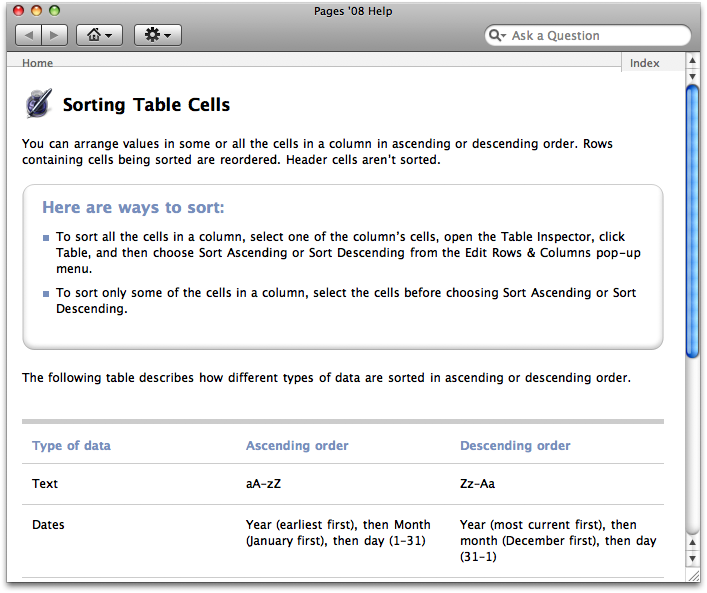Open the search magnifier options dropdown
Image resolution: width=707 pixels, height=593 pixels.
click(497, 35)
